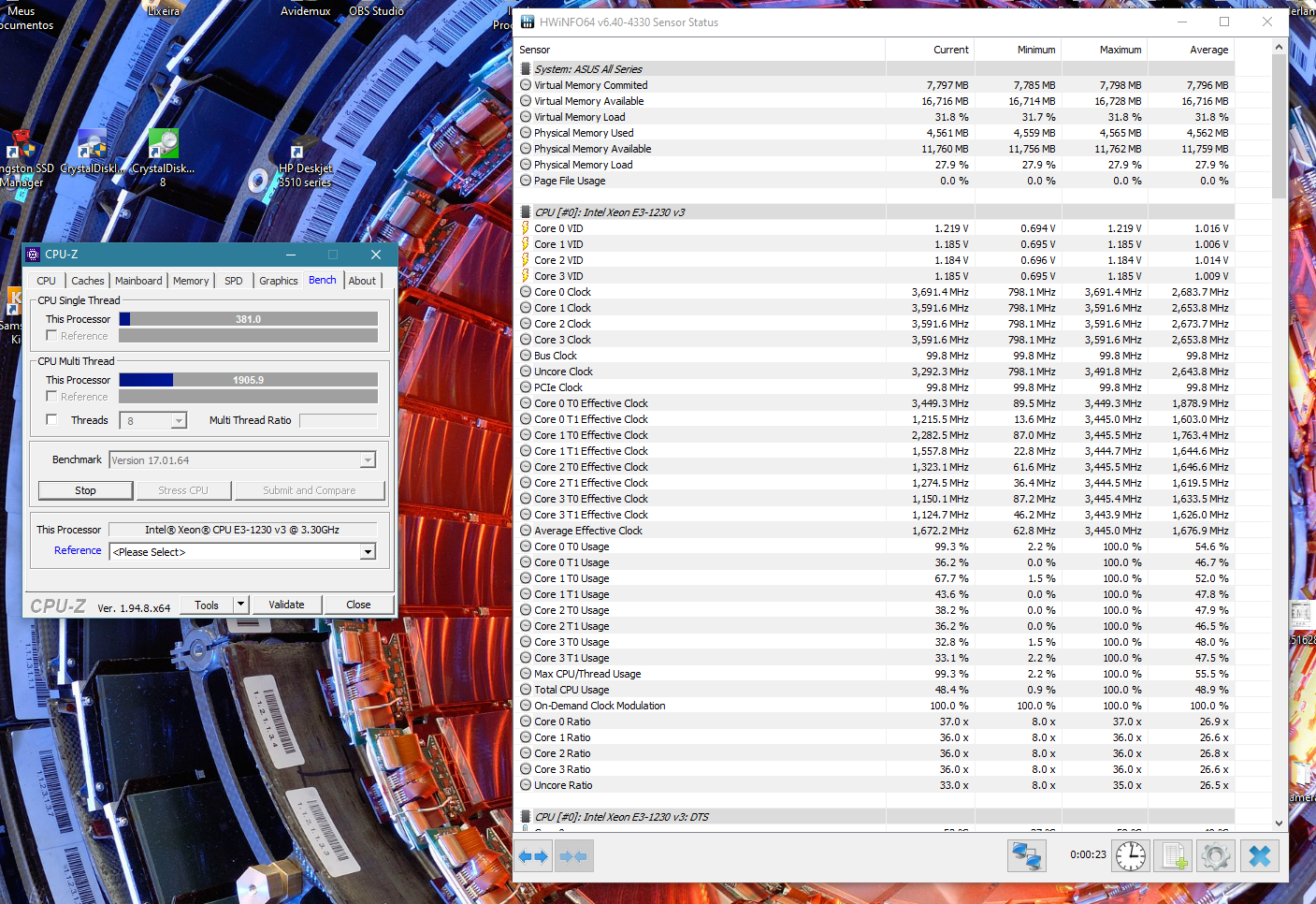Open the Tools dropdown arrow in CPU-Z
The width and height of the screenshot is (1316, 904).
coord(240,605)
